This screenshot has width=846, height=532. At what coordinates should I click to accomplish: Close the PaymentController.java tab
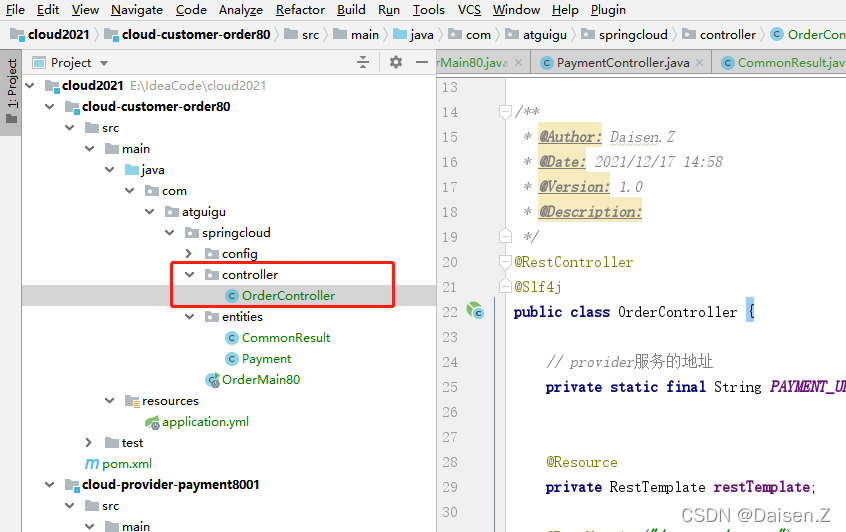coord(699,63)
